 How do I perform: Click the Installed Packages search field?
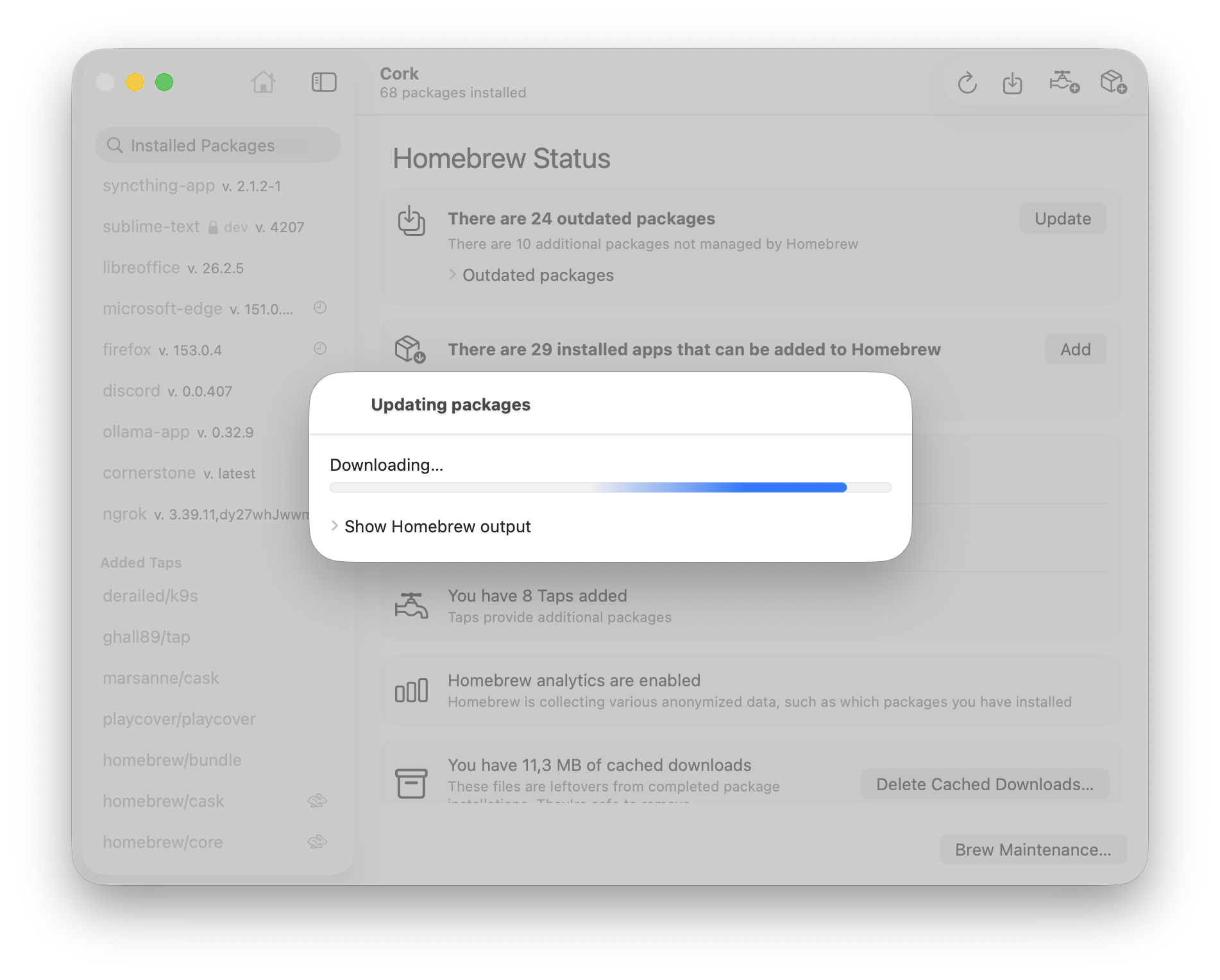coord(217,146)
